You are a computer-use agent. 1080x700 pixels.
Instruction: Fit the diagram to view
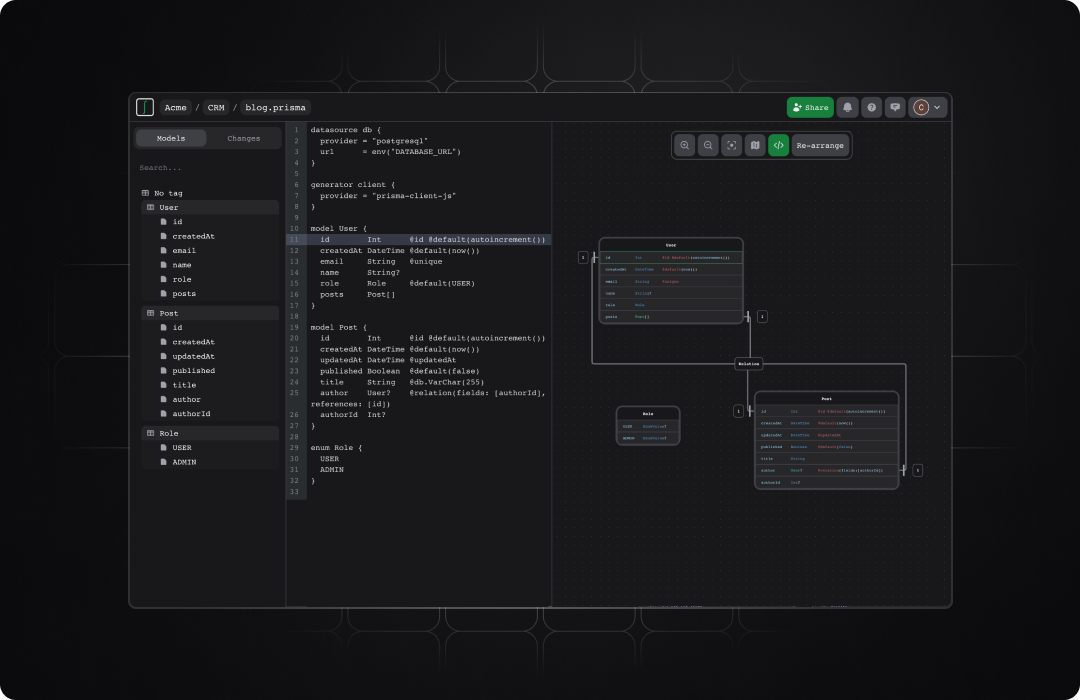click(731, 145)
